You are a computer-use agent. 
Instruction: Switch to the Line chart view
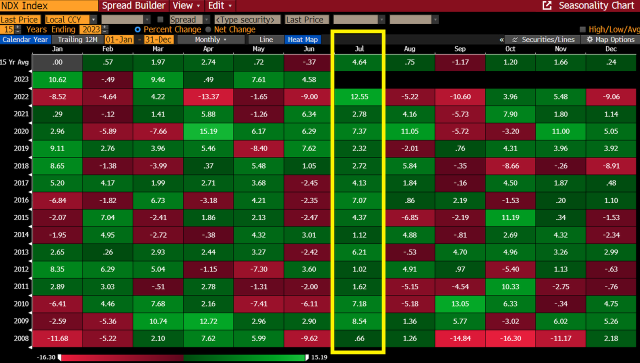(266, 40)
